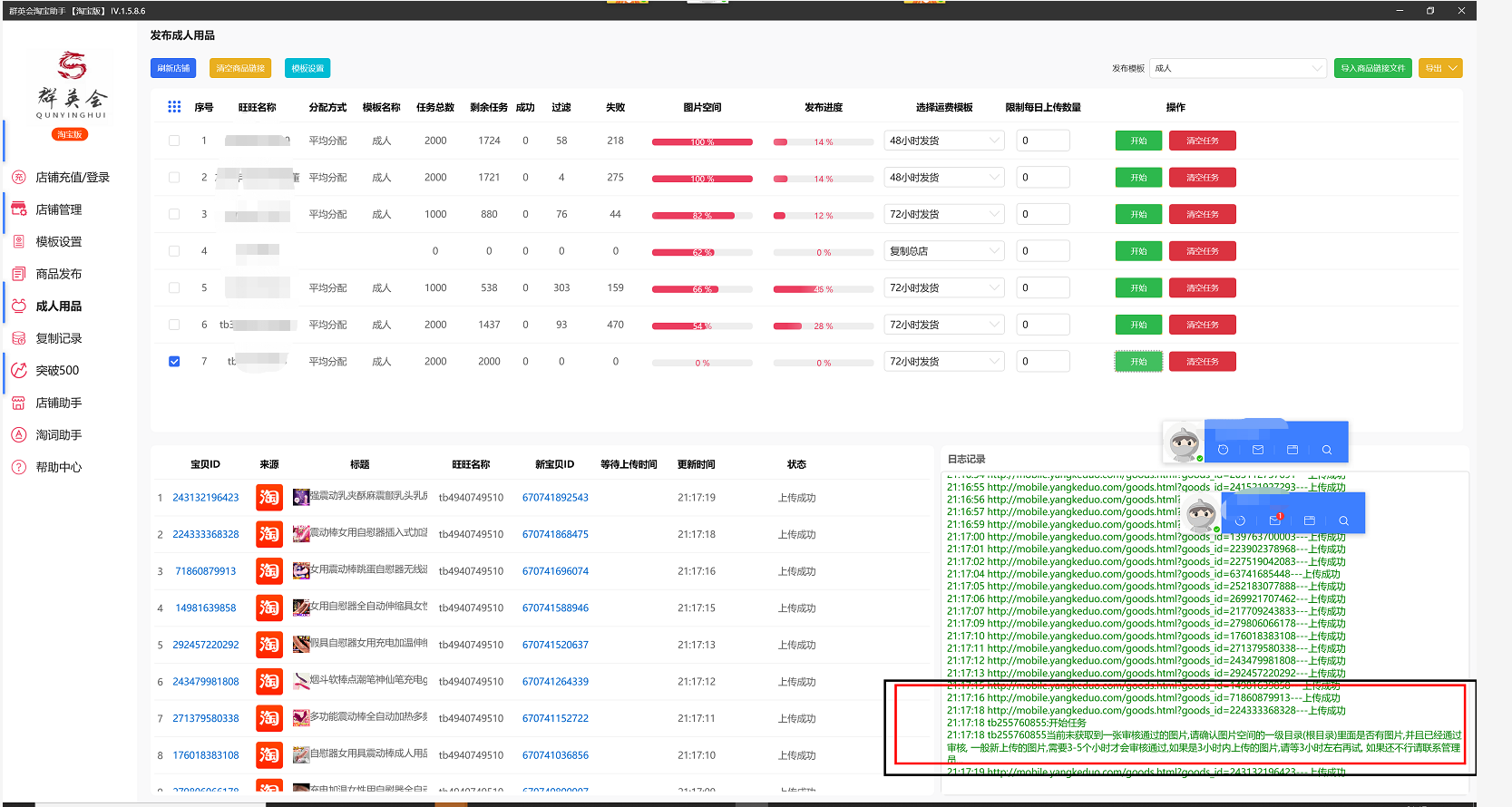Expand the 导出 export dropdown button
This screenshot has width=1512, height=807.
(1440, 68)
